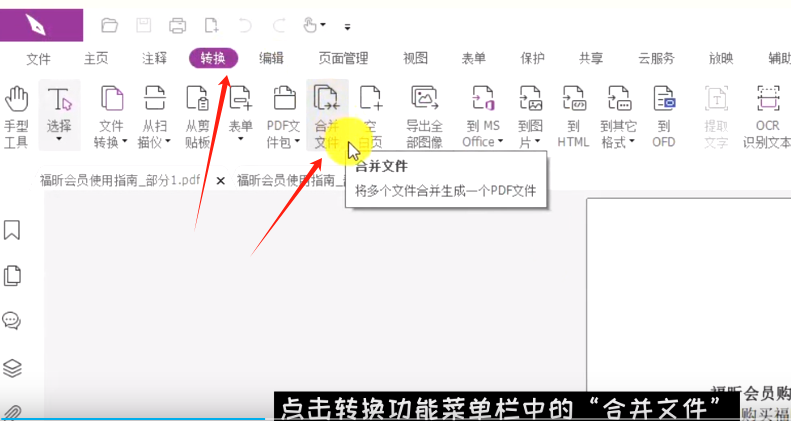791x421 pixels.
Task: Convert document 到 OFD
Action: tap(664, 116)
